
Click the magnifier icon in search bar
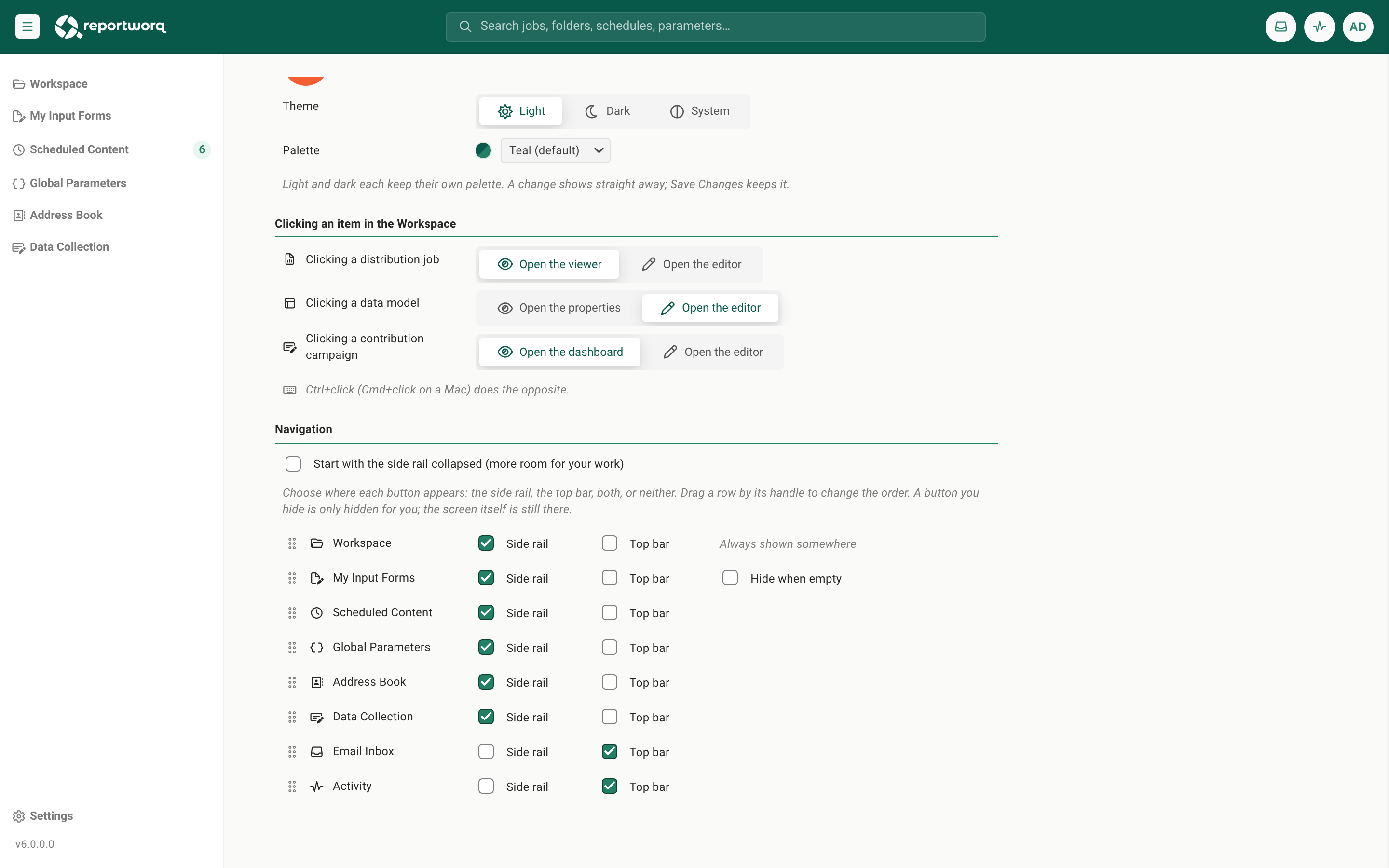click(465, 27)
